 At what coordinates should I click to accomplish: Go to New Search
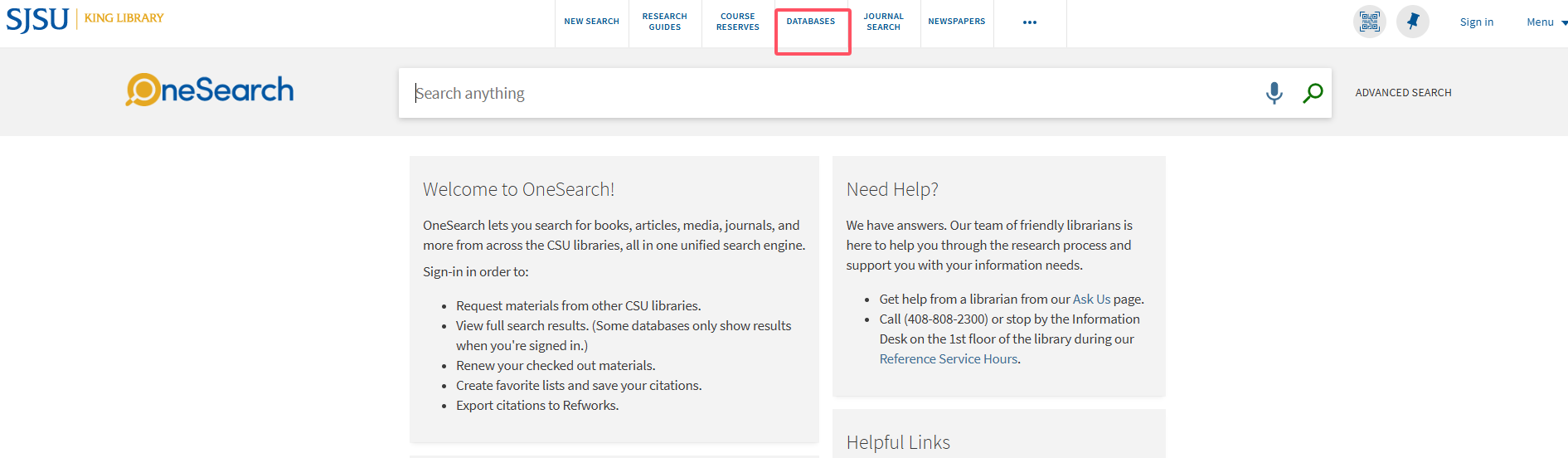(x=591, y=22)
